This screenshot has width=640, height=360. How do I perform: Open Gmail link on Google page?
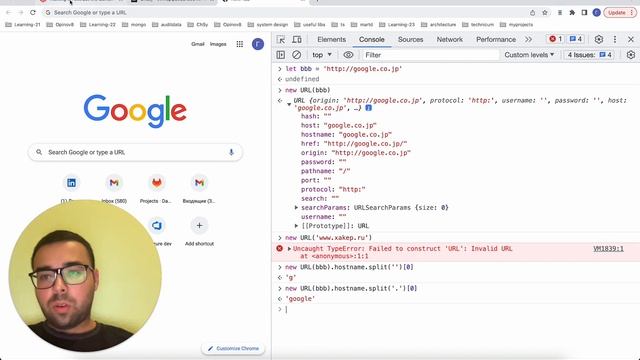198,44
